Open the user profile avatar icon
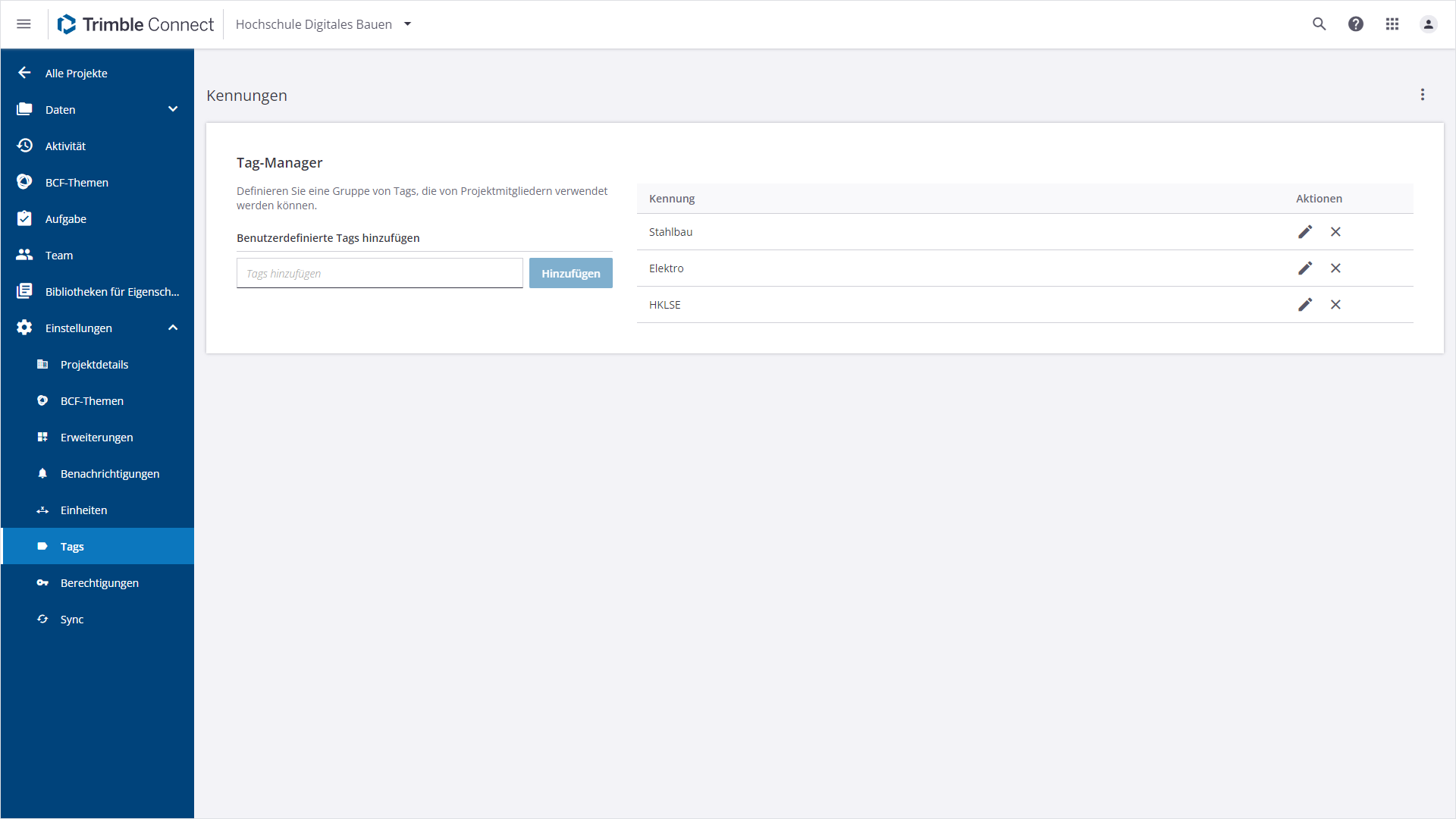 tap(1428, 24)
